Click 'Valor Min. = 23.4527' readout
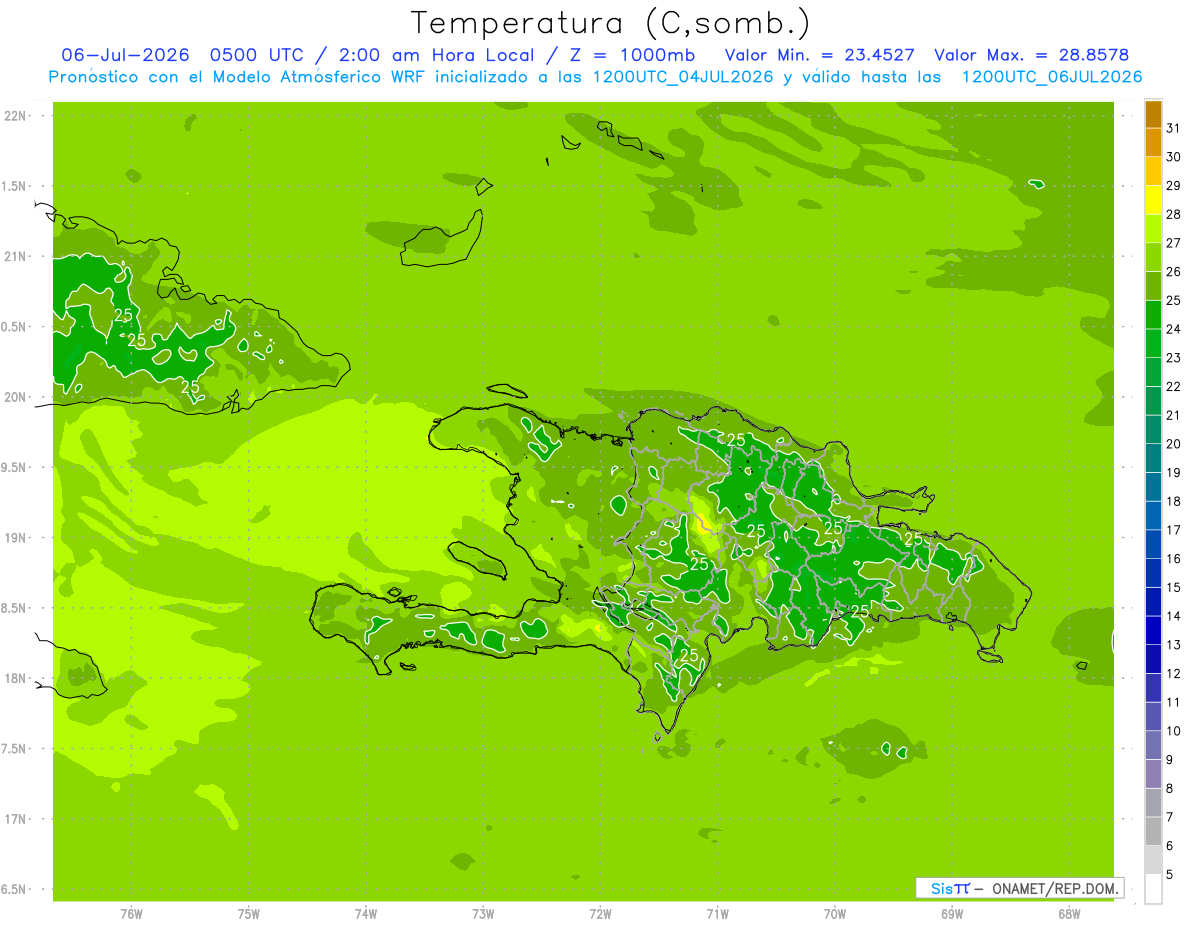 [819, 55]
